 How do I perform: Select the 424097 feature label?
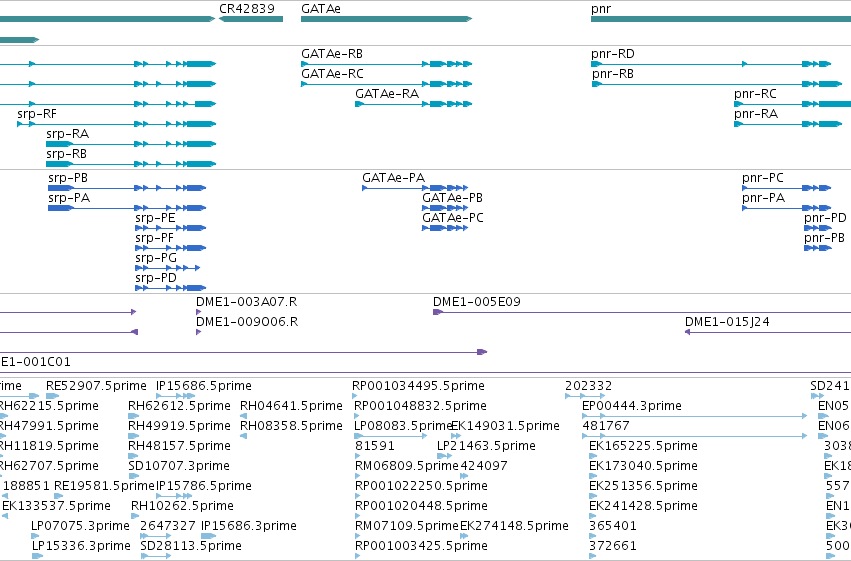pyautogui.click(x=484, y=467)
